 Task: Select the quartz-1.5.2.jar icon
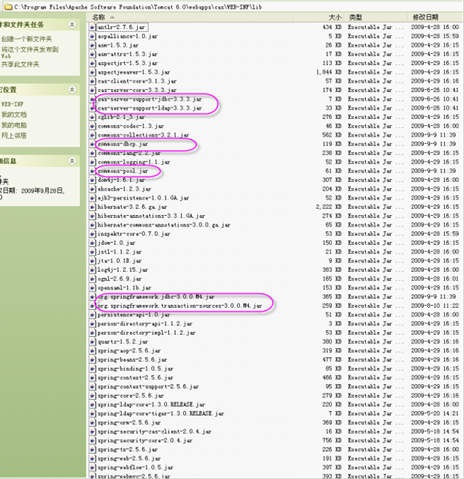(93, 342)
